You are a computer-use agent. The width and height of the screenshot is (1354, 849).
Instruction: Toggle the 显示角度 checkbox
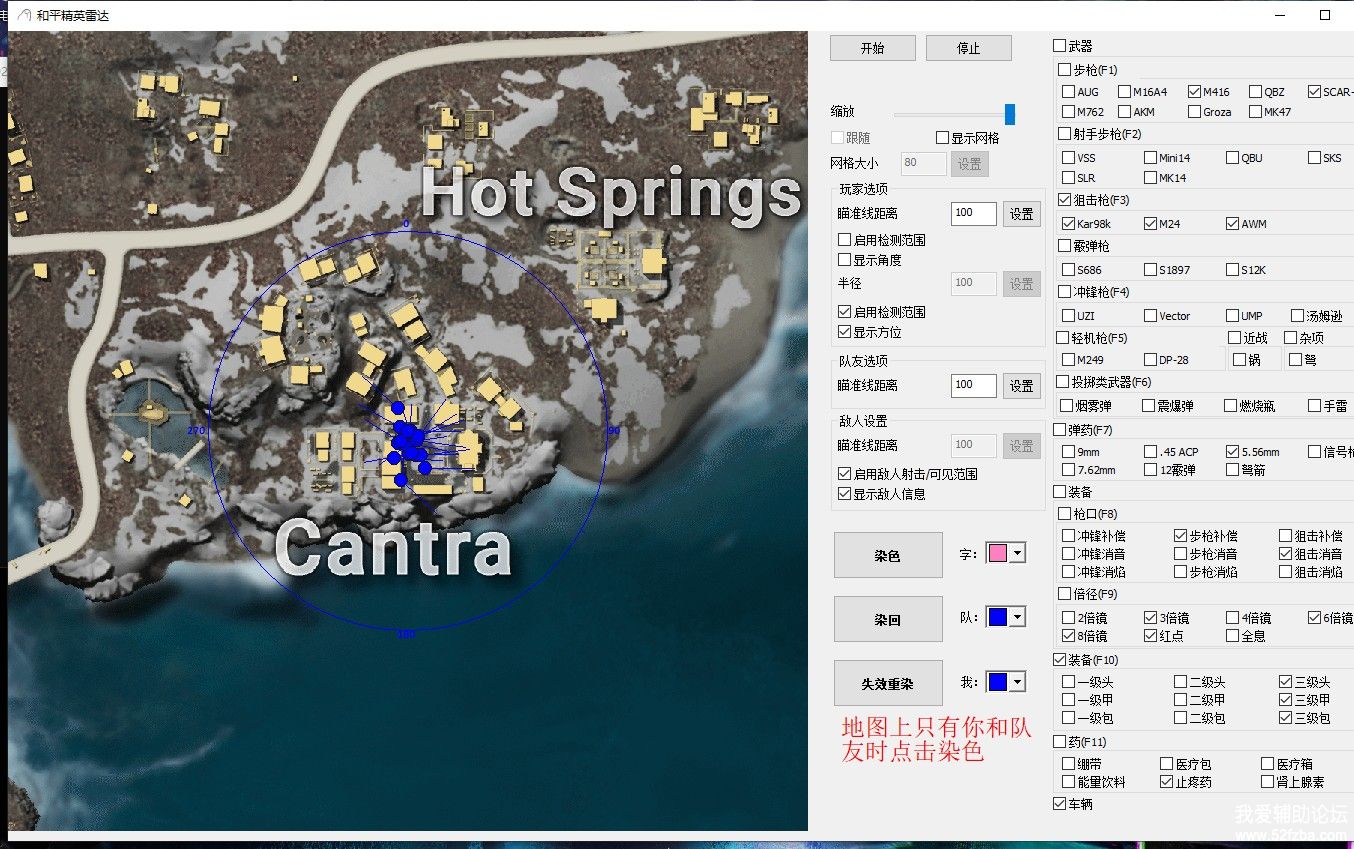(x=845, y=260)
